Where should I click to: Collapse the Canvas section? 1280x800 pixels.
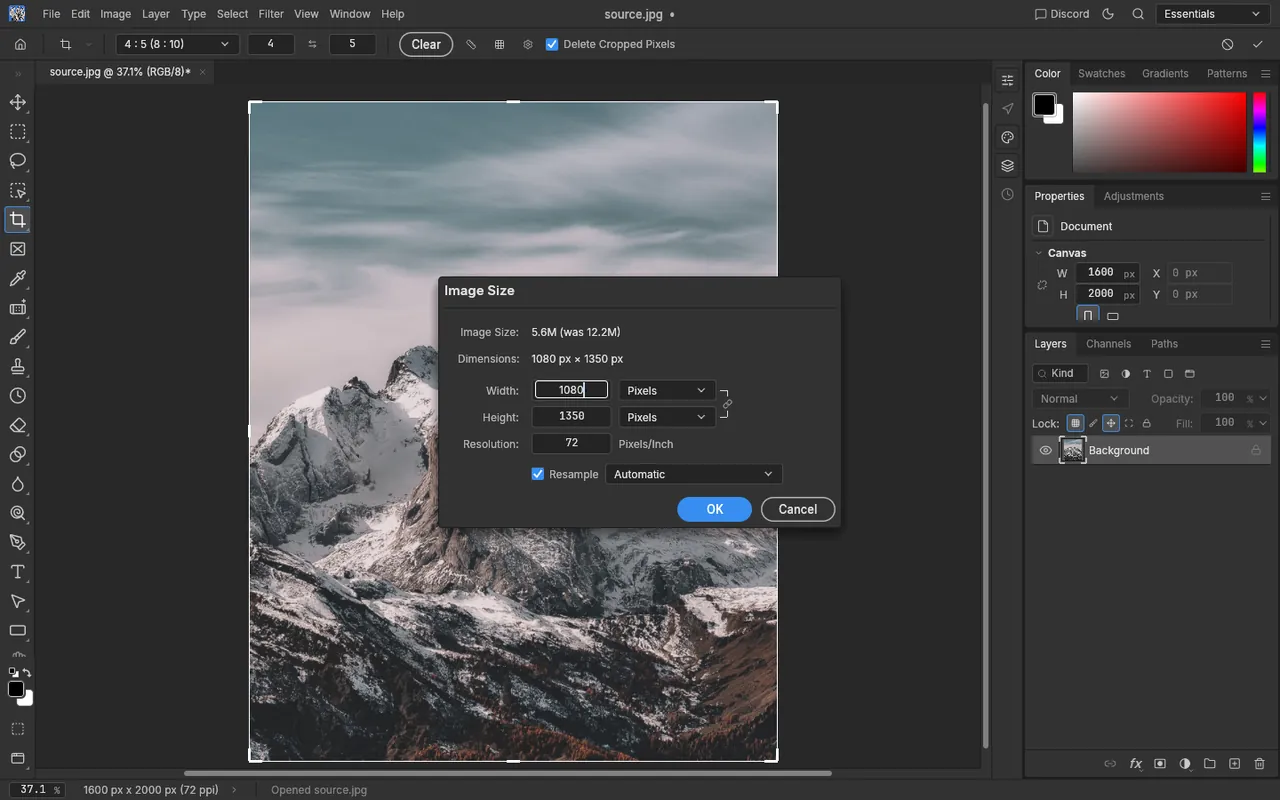[1039, 253]
